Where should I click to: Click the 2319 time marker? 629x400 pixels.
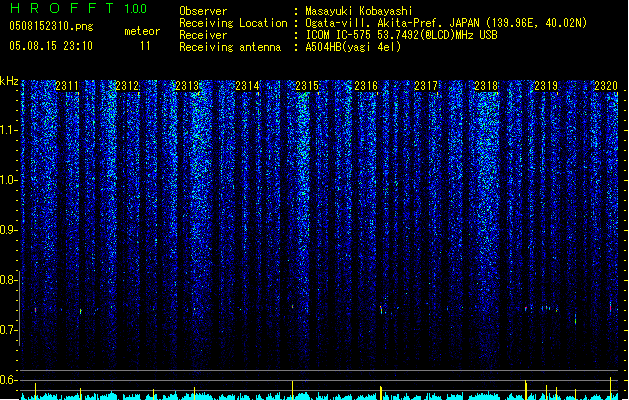(546, 86)
